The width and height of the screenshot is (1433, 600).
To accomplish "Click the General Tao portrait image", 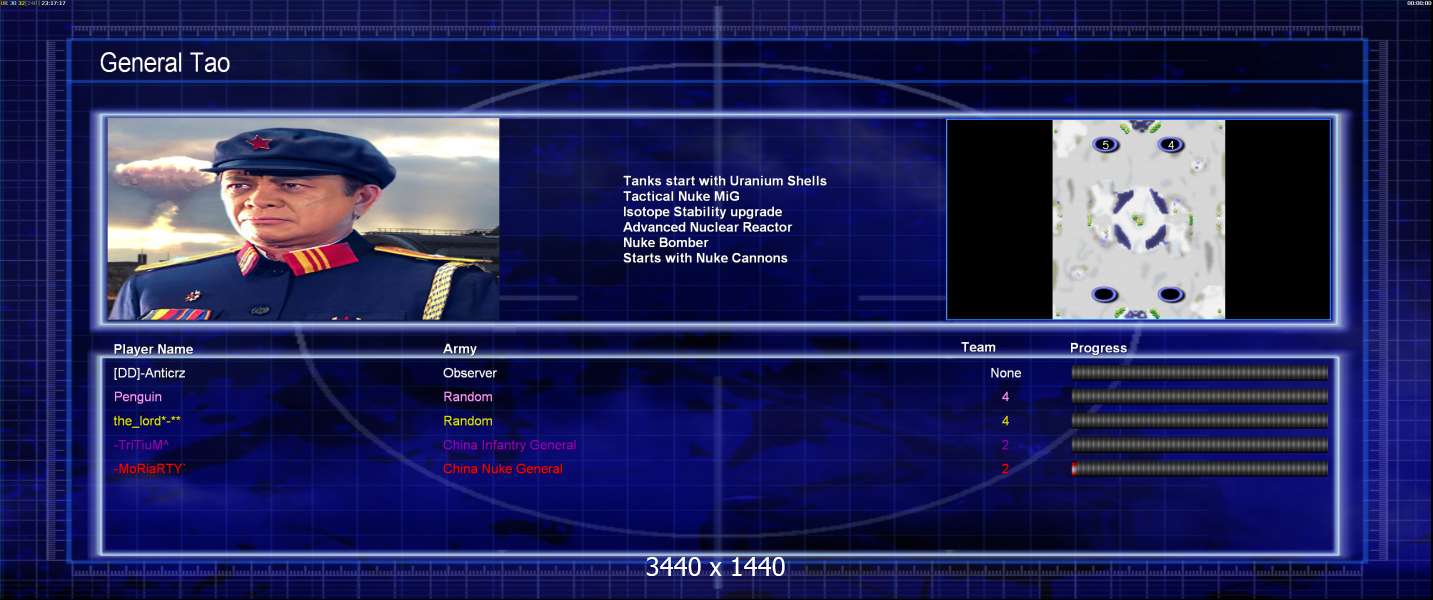I will (303, 219).
